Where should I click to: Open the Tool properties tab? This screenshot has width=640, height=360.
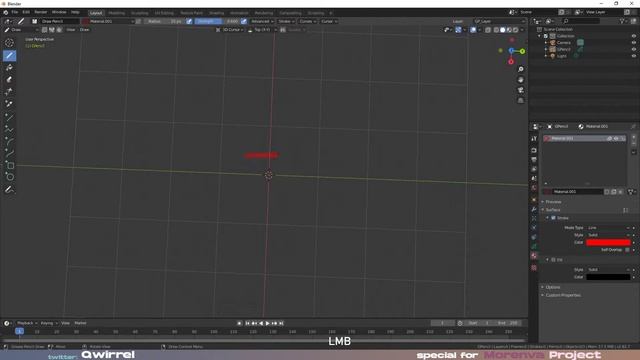[x=534, y=139]
